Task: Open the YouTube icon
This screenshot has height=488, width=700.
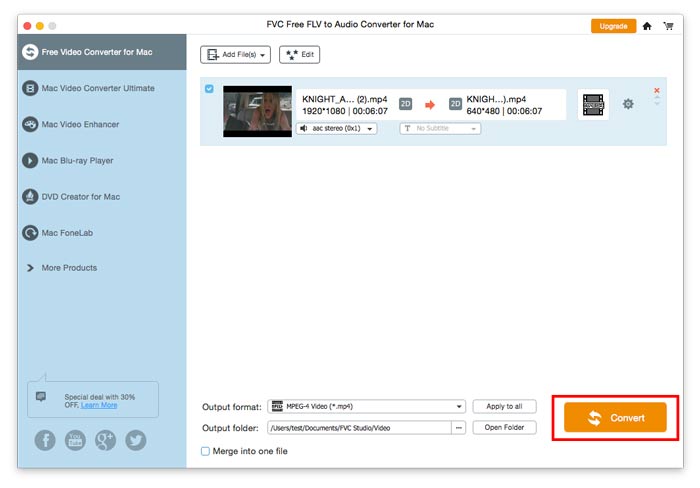Action: 75,440
